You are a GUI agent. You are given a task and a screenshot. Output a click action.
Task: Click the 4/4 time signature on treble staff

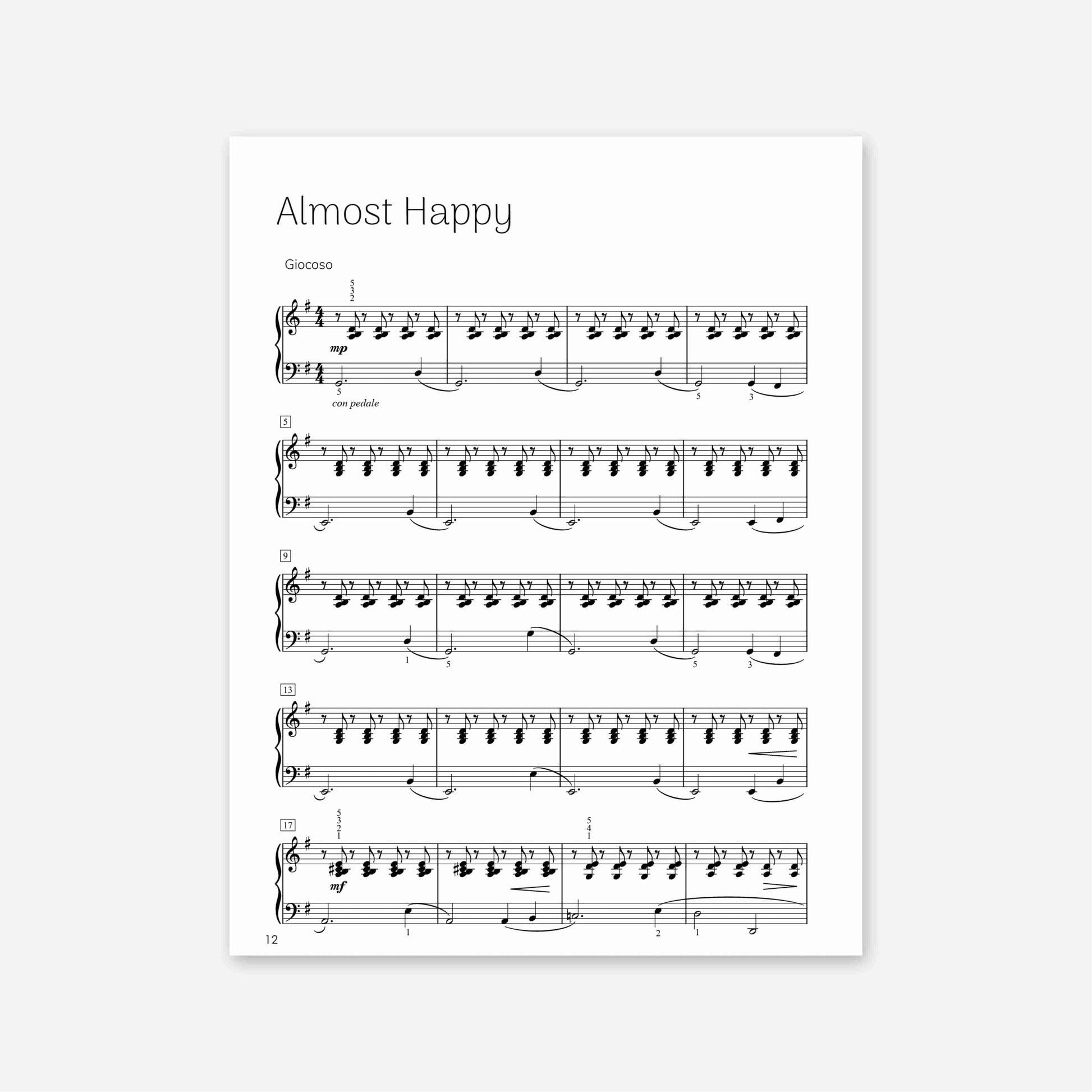coord(320,317)
